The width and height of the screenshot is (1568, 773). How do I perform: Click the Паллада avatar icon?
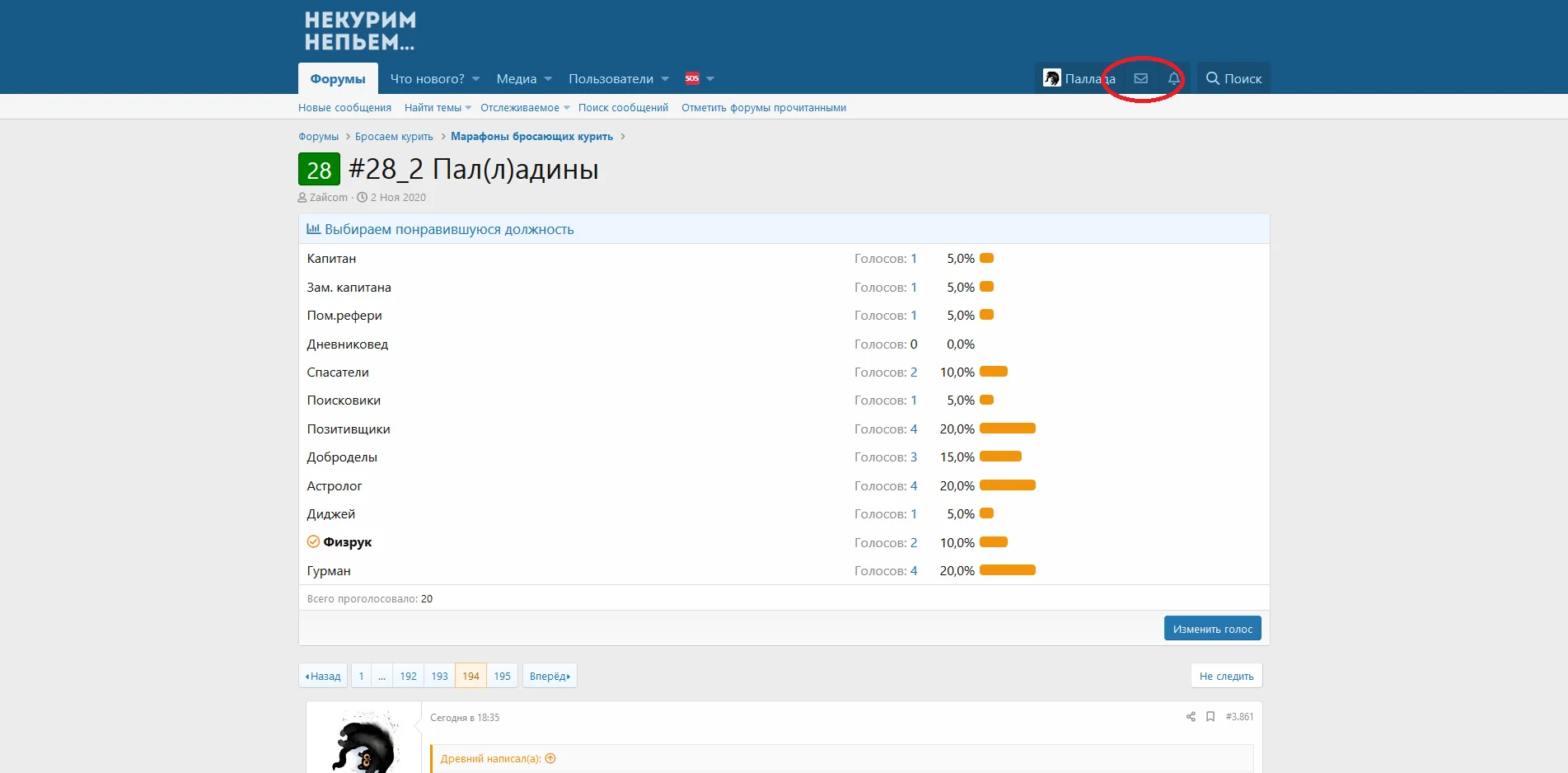point(1051,78)
